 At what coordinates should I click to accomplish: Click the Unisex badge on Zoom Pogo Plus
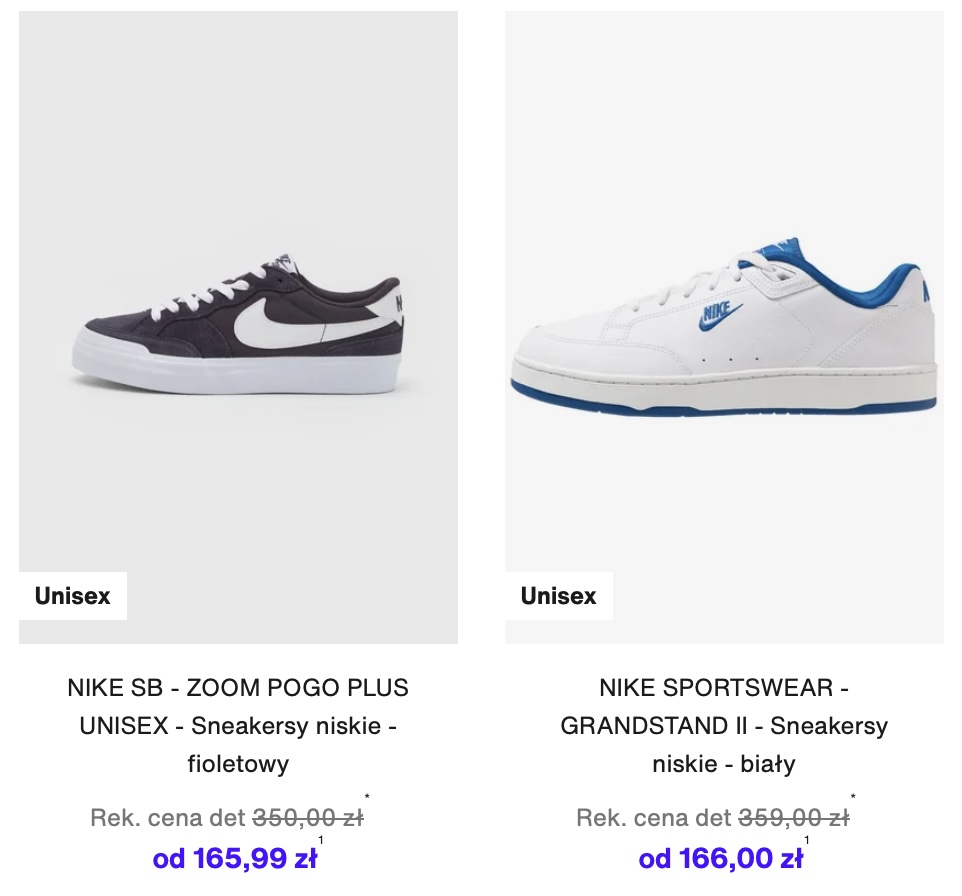[72, 596]
